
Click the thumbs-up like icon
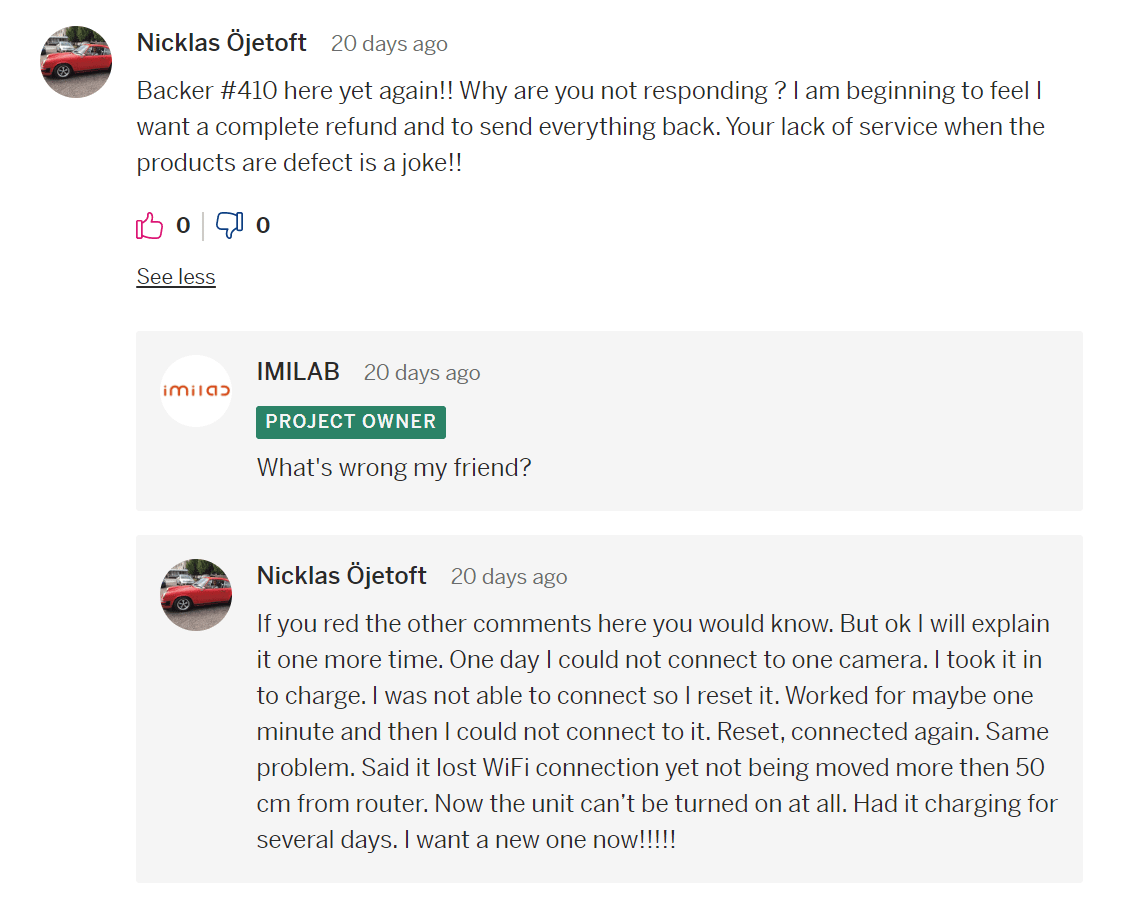(149, 225)
